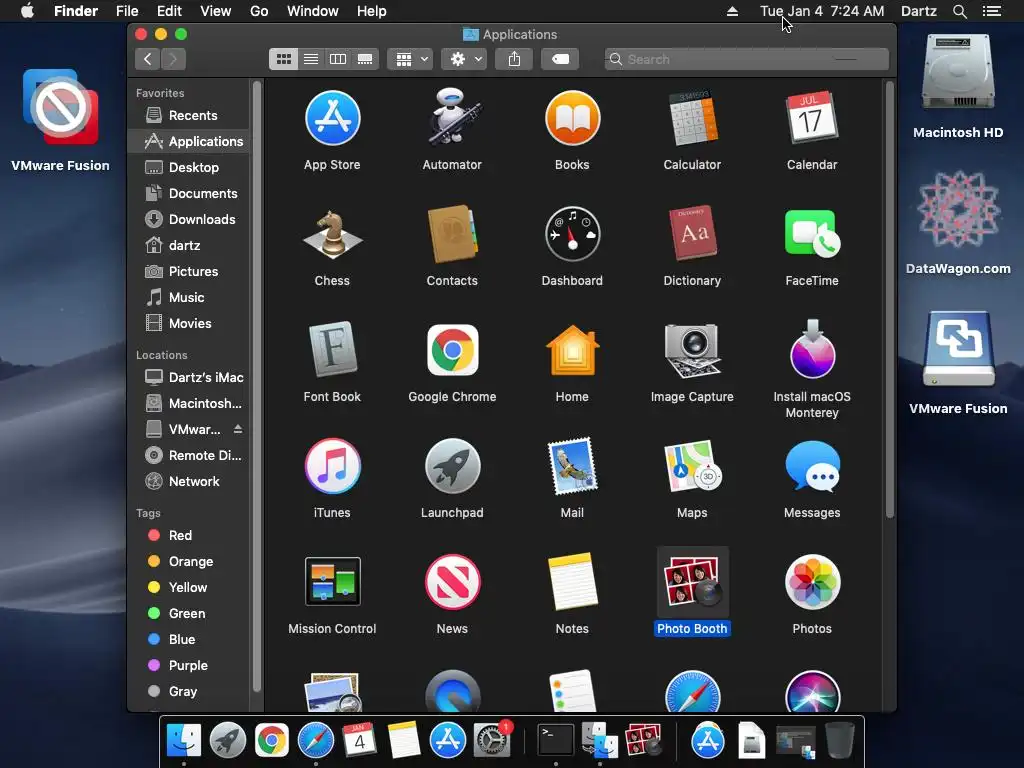The width and height of the screenshot is (1024, 768).
Task: Click the Launchpad app in Finder window
Action: tap(452, 466)
